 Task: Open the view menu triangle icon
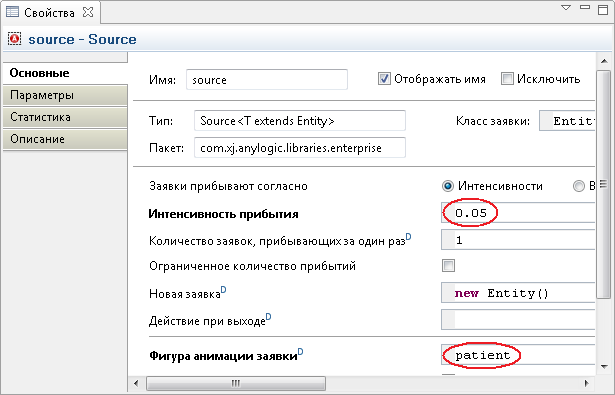pyautogui.click(x=566, y=7)
